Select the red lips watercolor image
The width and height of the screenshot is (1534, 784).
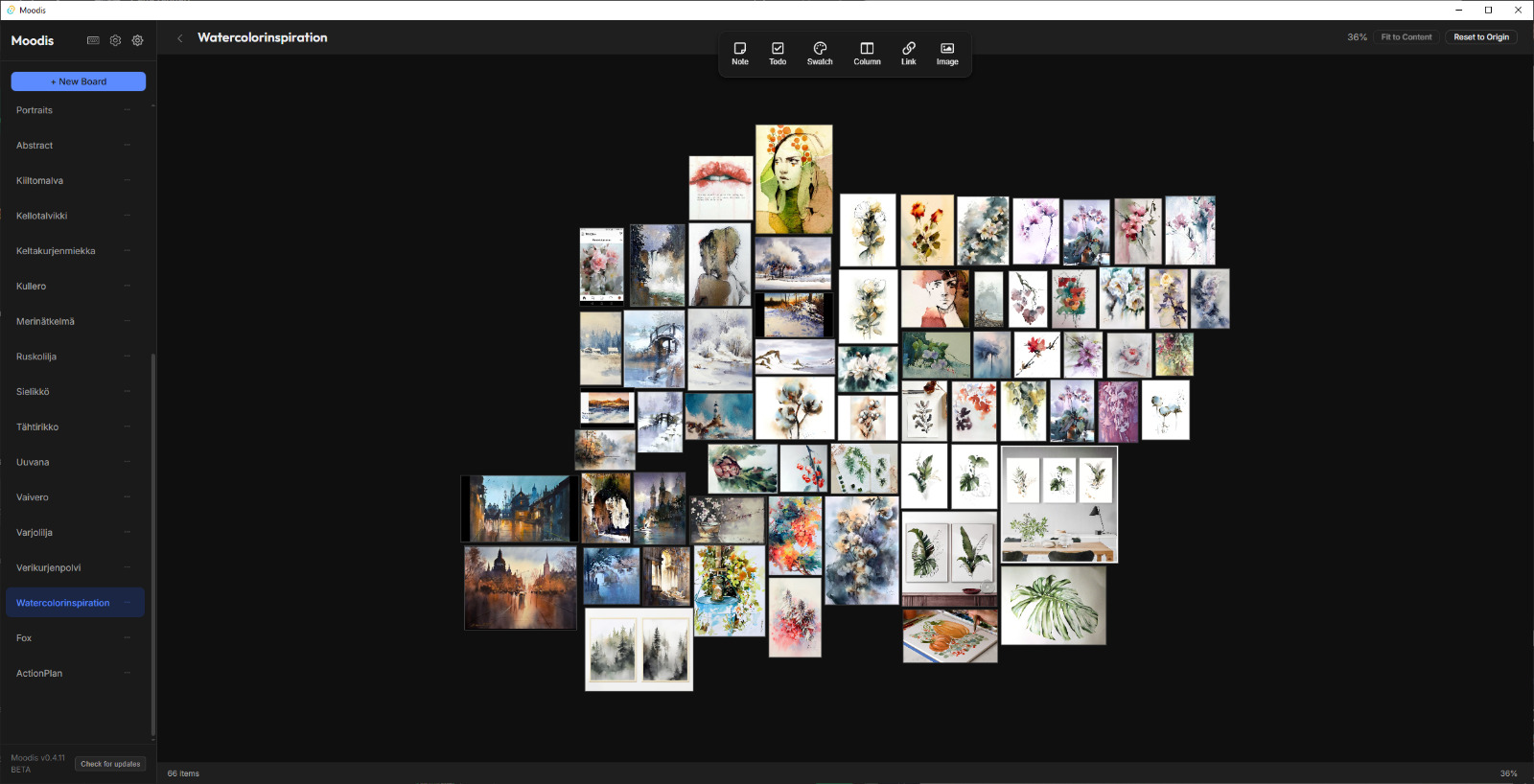[x=721, y=188]
